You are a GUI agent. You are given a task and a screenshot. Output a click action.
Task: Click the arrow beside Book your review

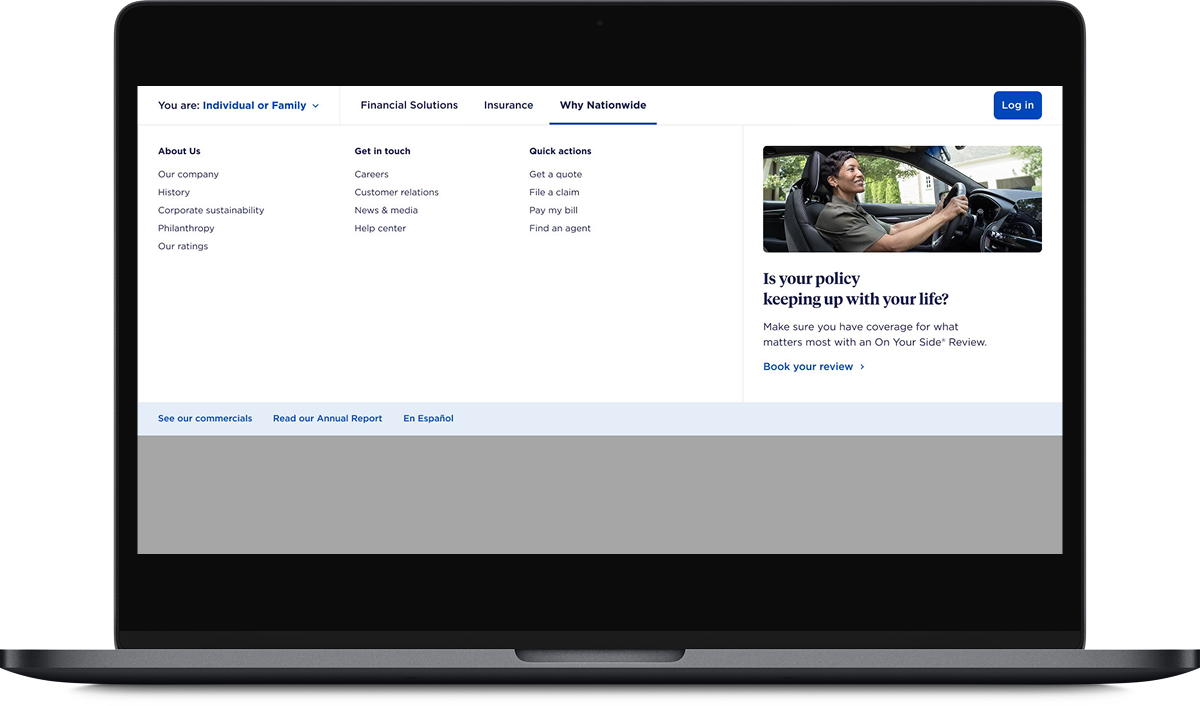(862, 367)
